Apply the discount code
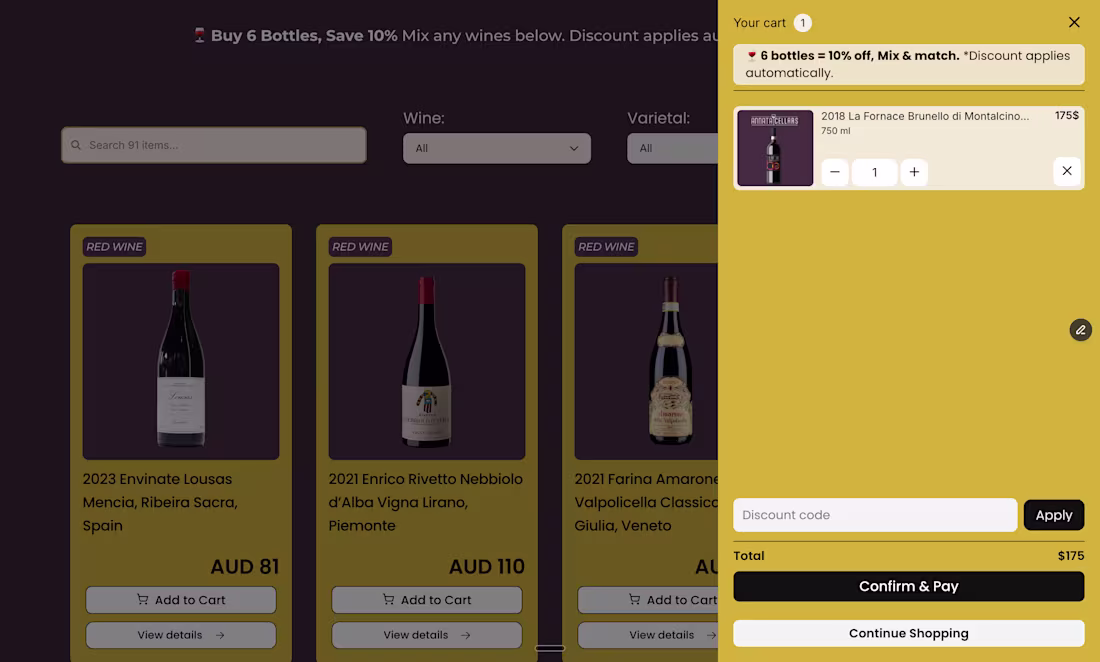The width and height of the screenshot is (1100, 662). [x=1054, y=515]
